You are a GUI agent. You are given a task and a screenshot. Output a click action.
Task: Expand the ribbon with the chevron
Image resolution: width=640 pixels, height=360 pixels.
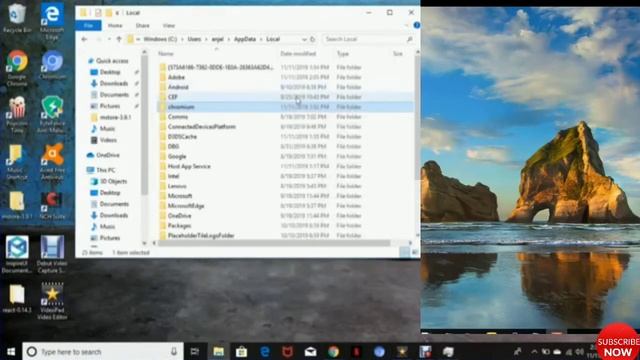(407, 25)
